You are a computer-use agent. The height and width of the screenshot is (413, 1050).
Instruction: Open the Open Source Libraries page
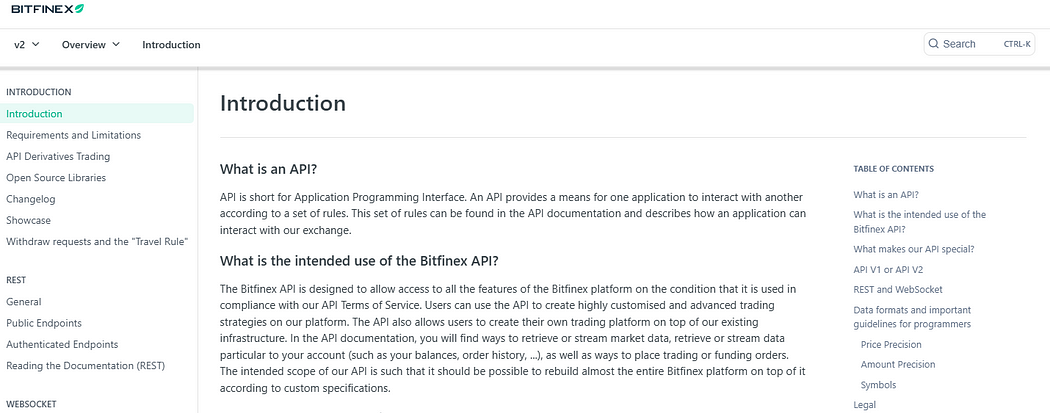(56, 178)
